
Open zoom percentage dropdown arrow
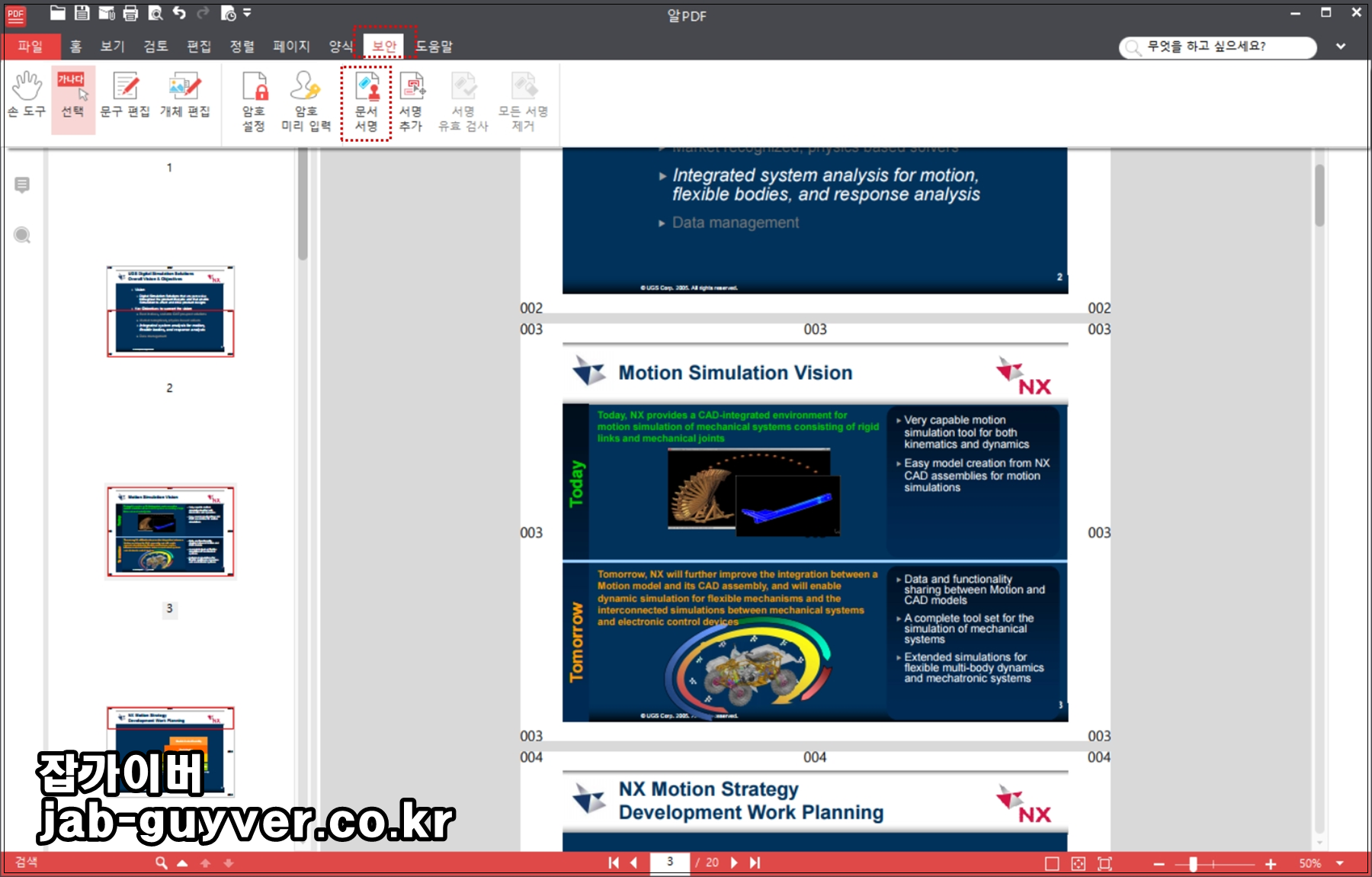[x=1340, y=863]
